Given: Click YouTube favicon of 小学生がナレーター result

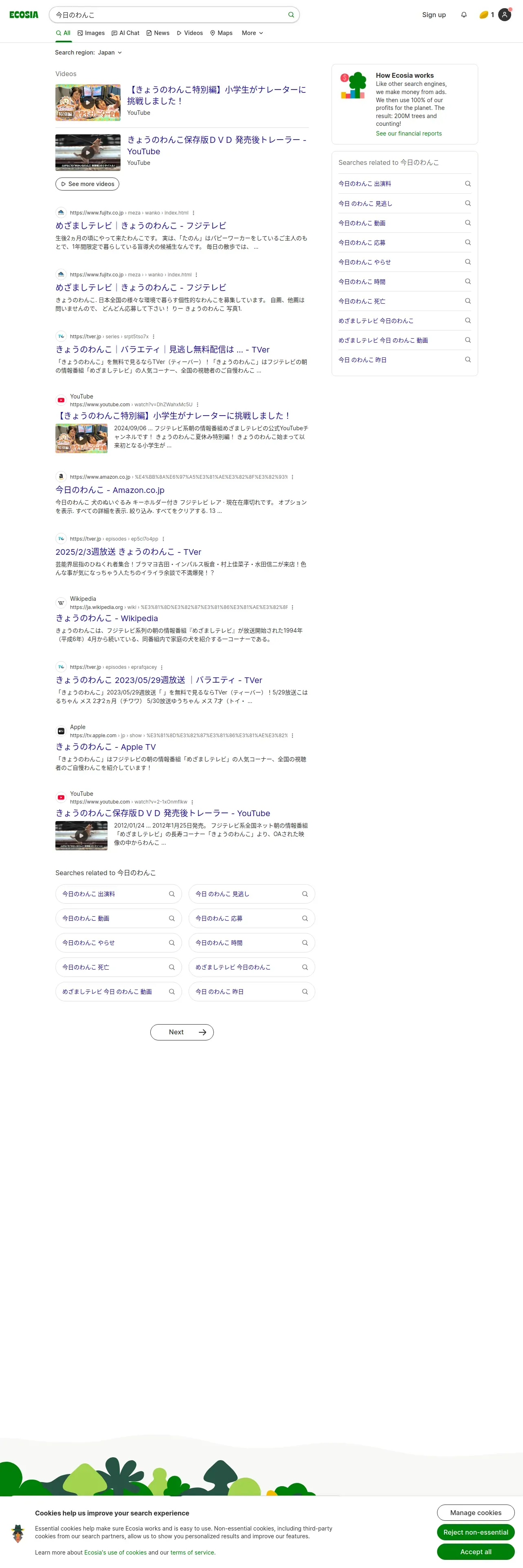Looking at the screenshot, I should (61, 401).
